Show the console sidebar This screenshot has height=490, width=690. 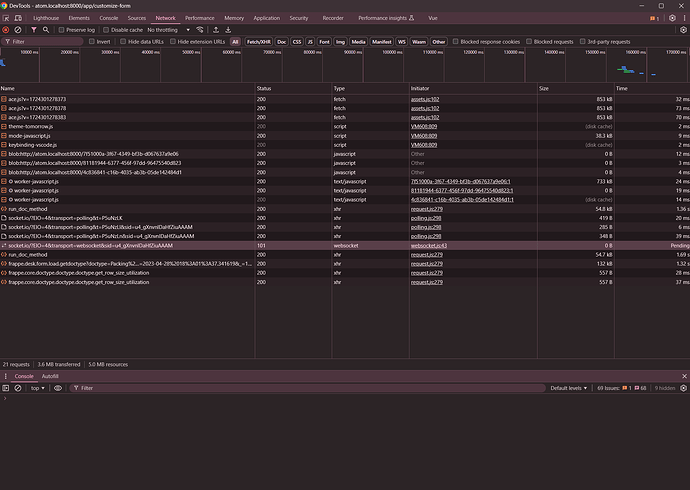point(6,388)
